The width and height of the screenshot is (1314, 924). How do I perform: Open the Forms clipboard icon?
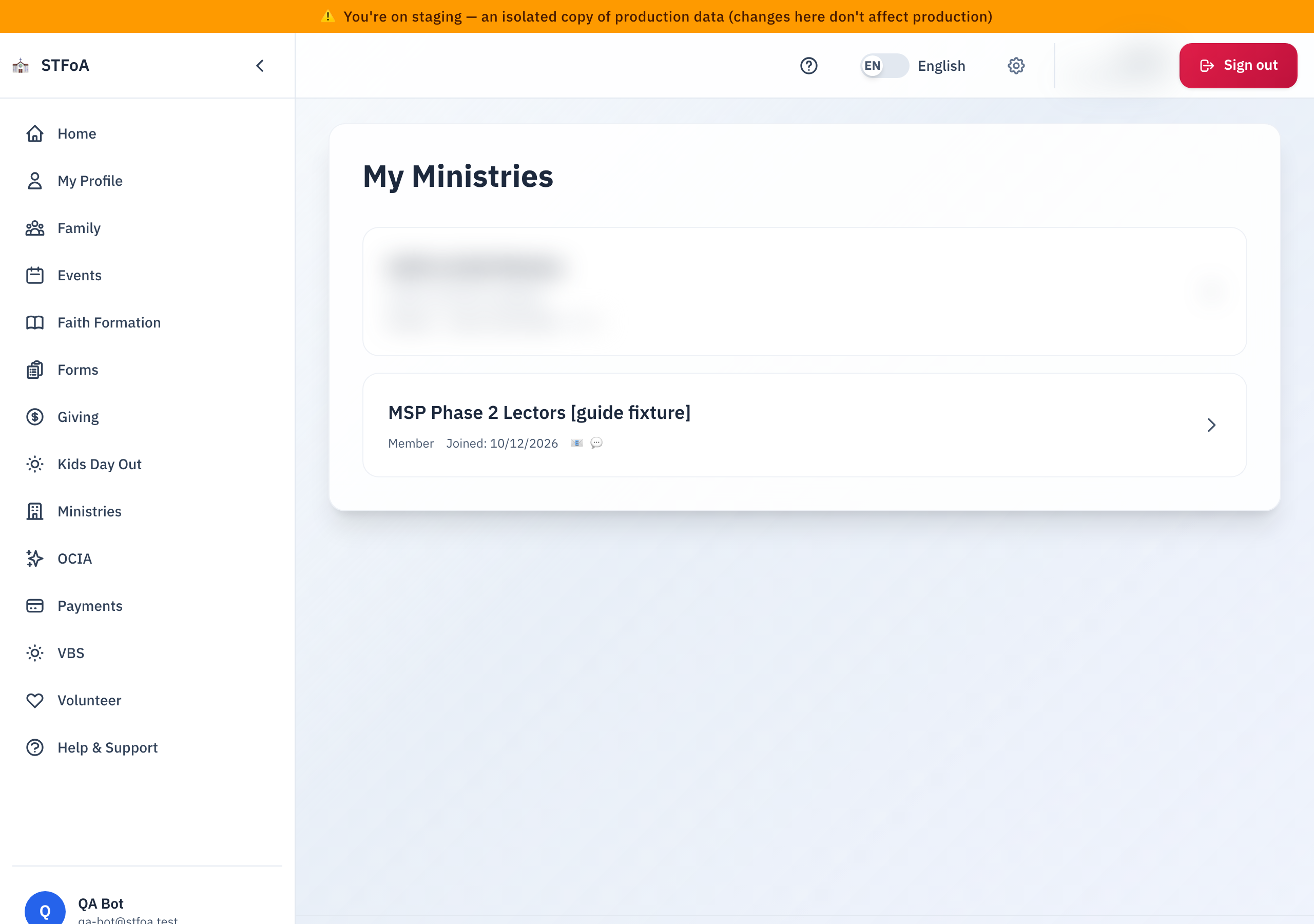pyautogui.click(x=35, y=370)
